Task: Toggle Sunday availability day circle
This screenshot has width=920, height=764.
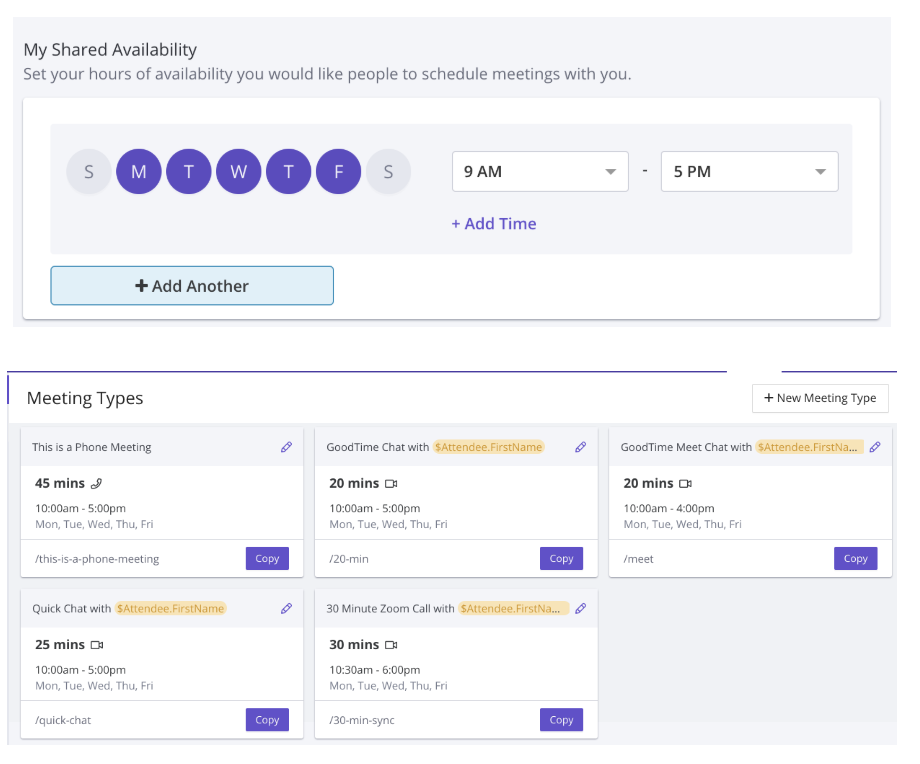Action: (89, 171)
